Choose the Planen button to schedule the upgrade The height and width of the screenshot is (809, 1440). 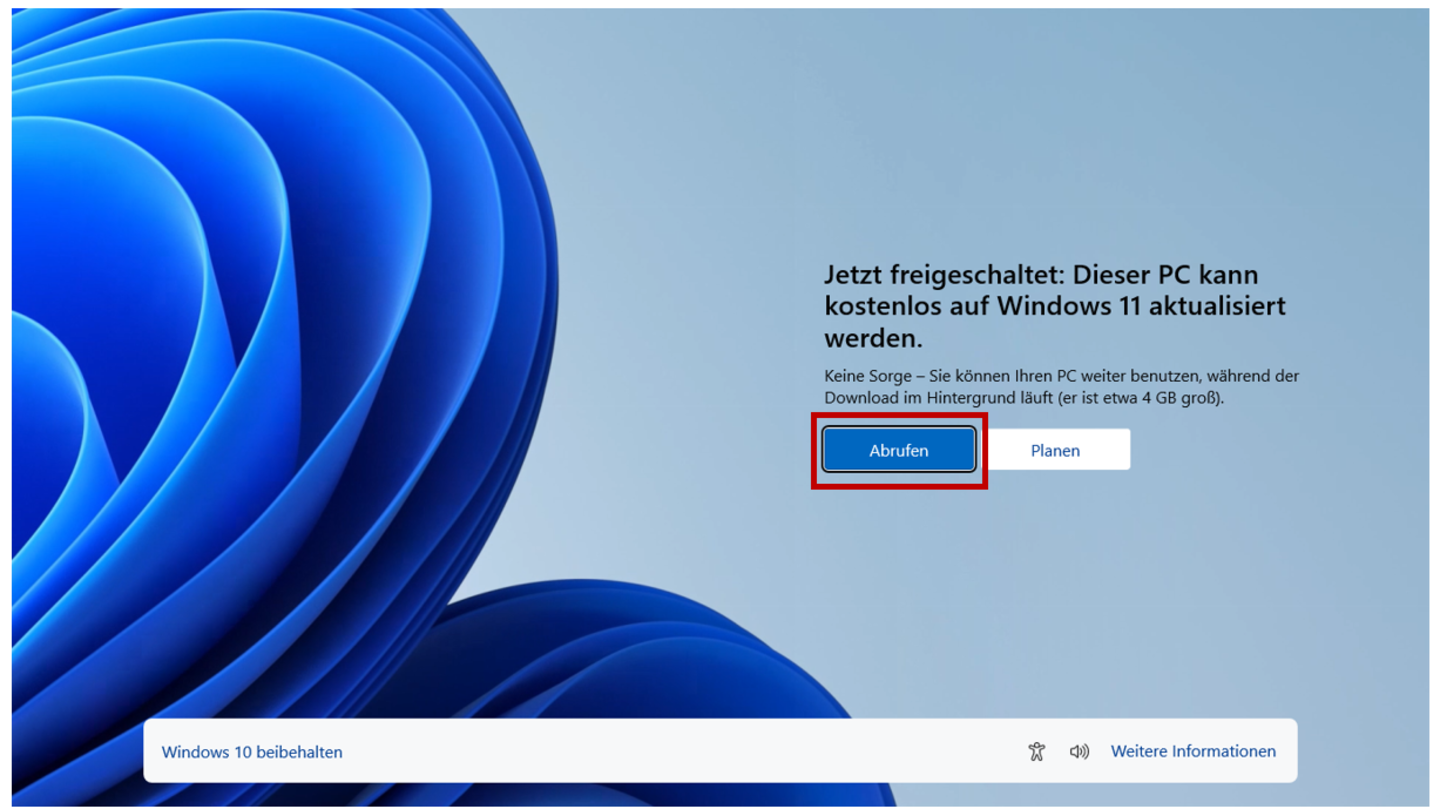pos(1055,450)
